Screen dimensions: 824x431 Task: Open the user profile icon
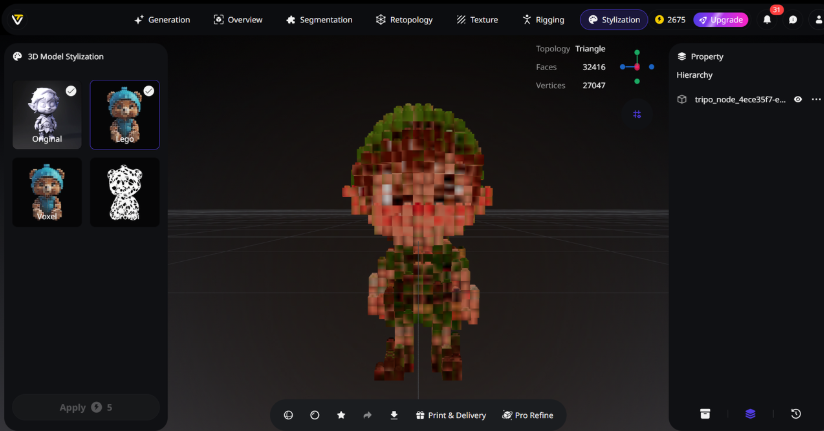816,19
